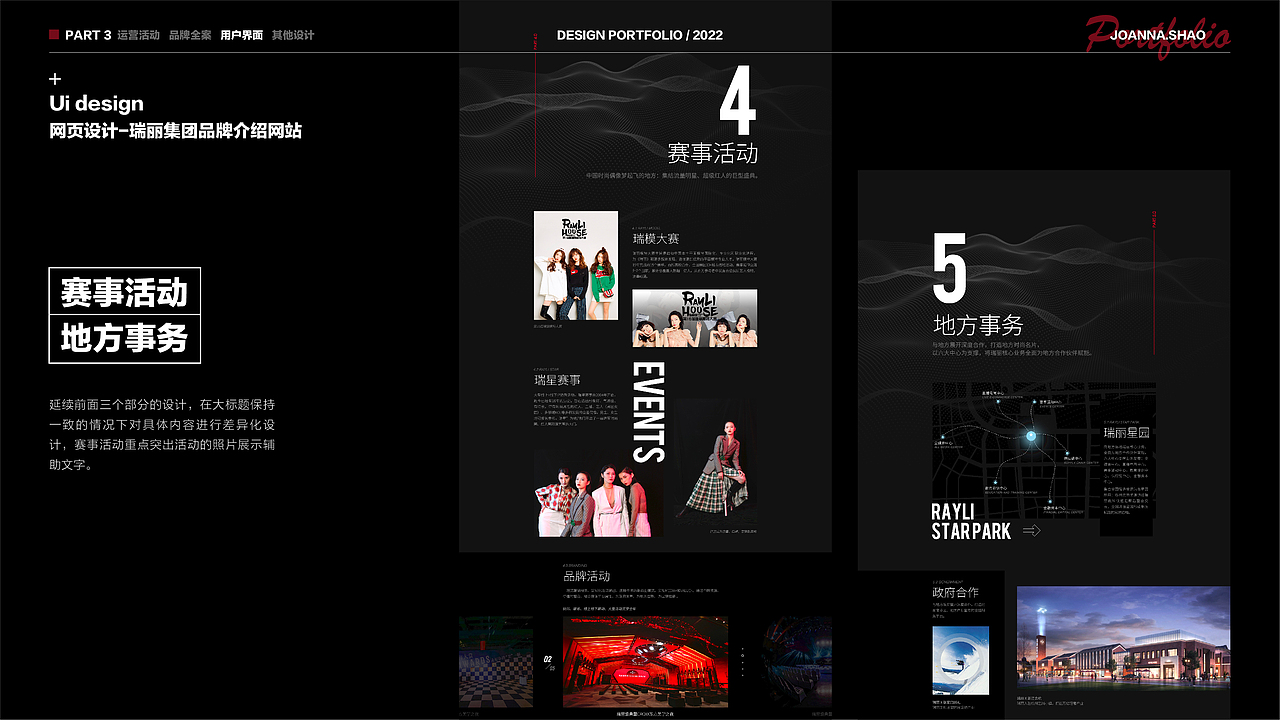
Task: Click the arrow icon next to STARPARK
Action: (1031, 531)
